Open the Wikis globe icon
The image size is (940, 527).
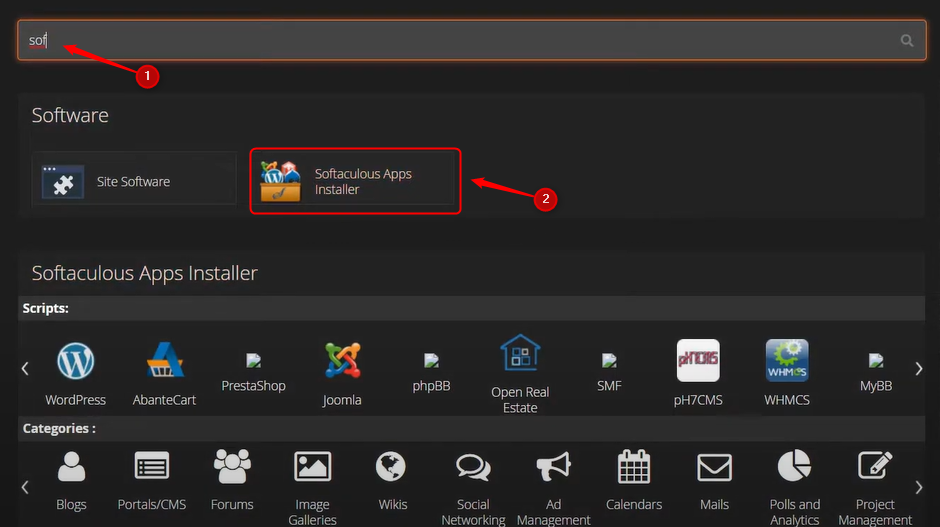(x=391, y=466)
